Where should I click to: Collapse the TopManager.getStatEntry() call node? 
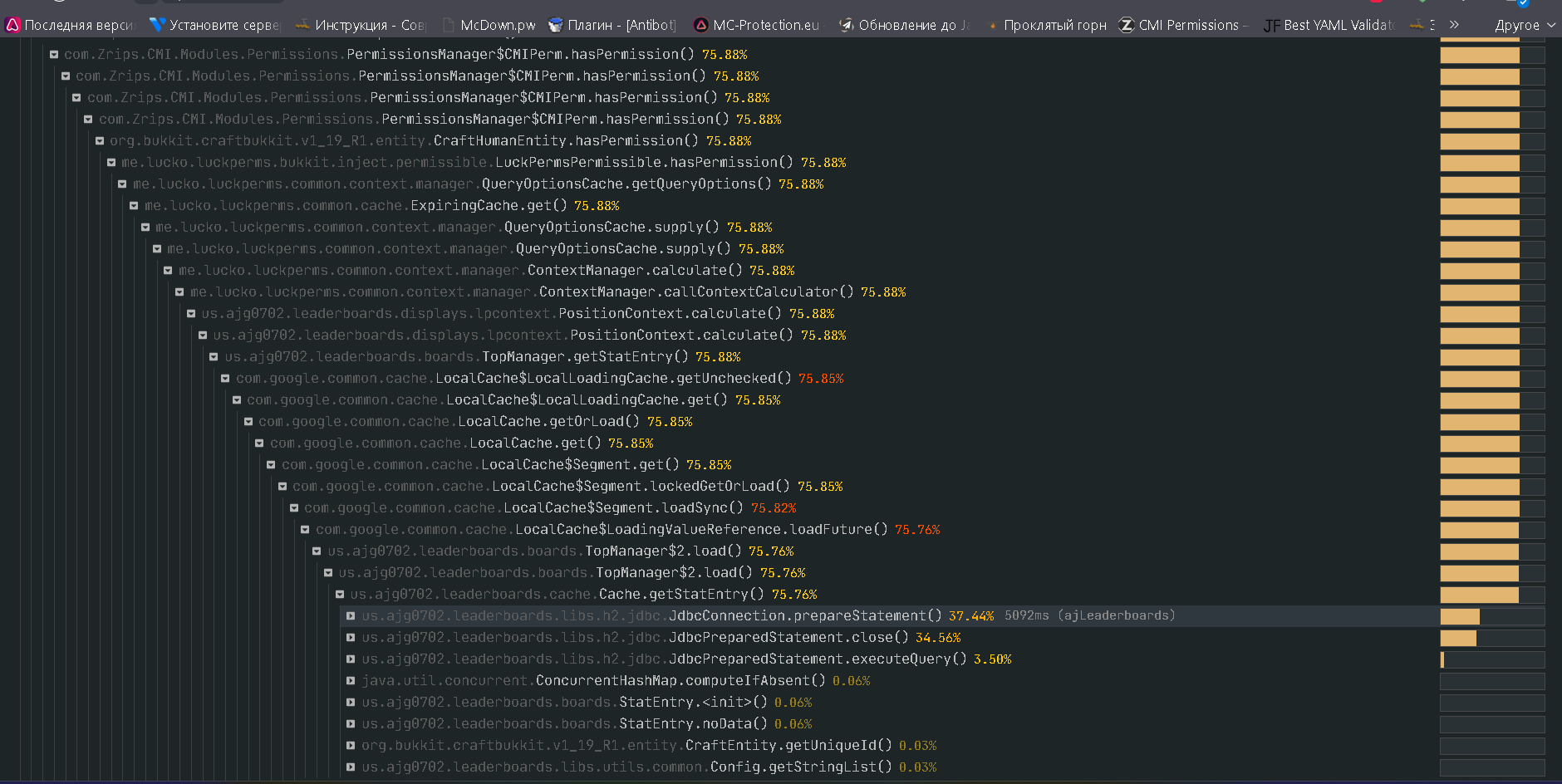(214, 356)
